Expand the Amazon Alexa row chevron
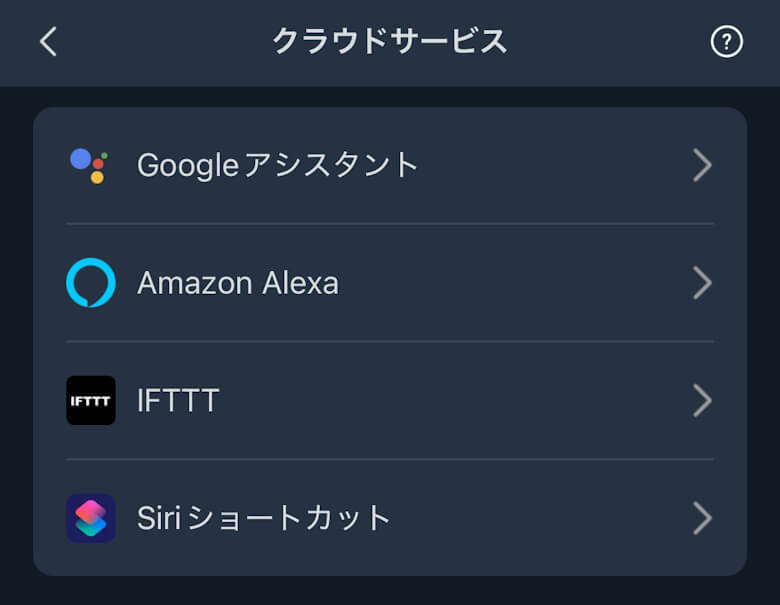This screenshot has width=780, height=605. (702, 283)
